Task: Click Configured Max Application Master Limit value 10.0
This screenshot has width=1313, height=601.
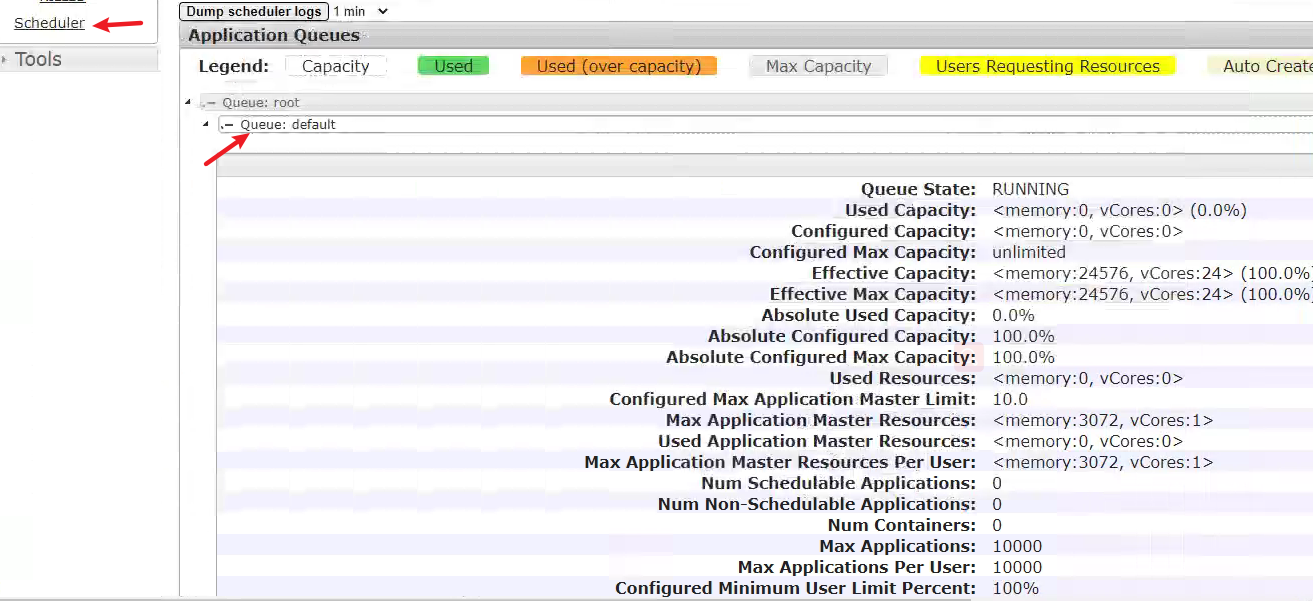Action: point(1009,399)
